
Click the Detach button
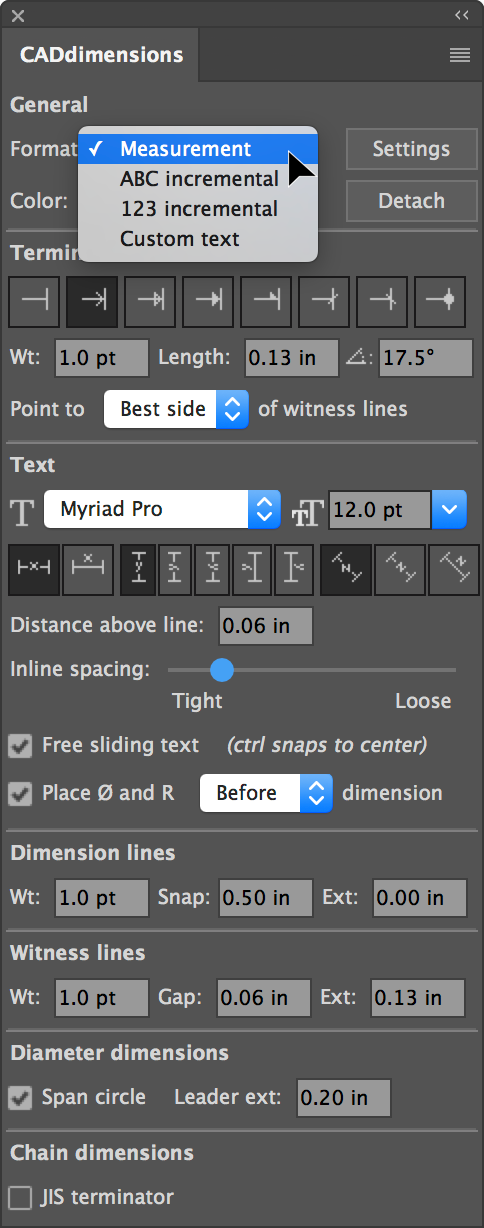click(x=411, y=201)
